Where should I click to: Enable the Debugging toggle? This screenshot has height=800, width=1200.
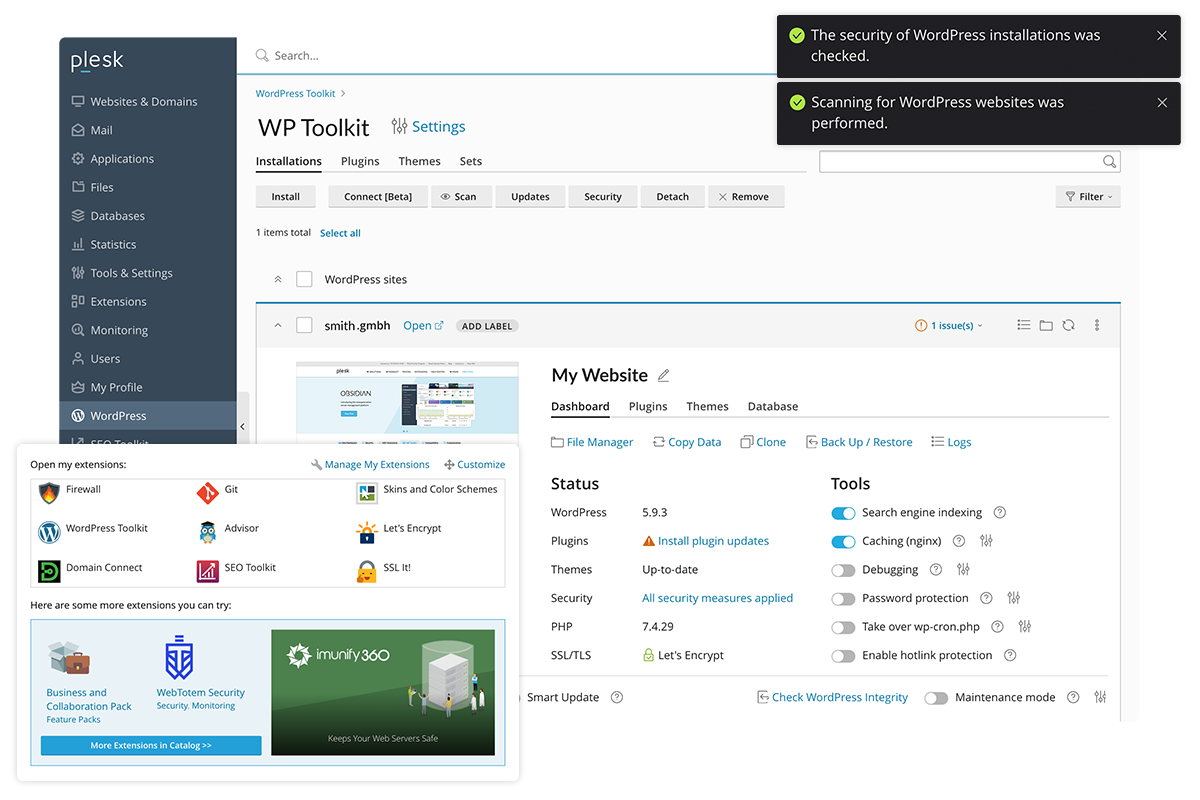(843, 570)
